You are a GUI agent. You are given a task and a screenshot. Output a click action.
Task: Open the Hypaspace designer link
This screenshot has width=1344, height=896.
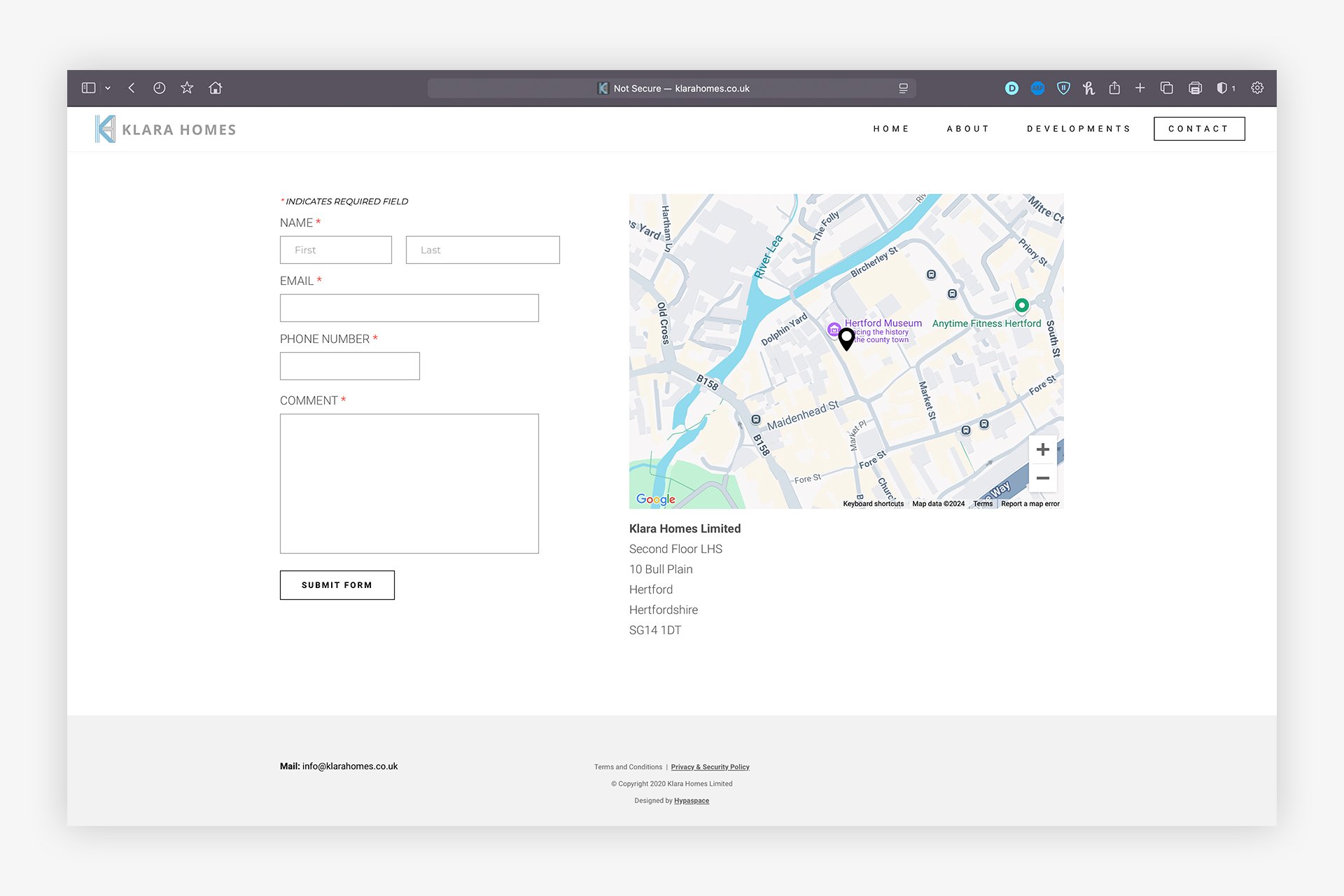(692, 801)
